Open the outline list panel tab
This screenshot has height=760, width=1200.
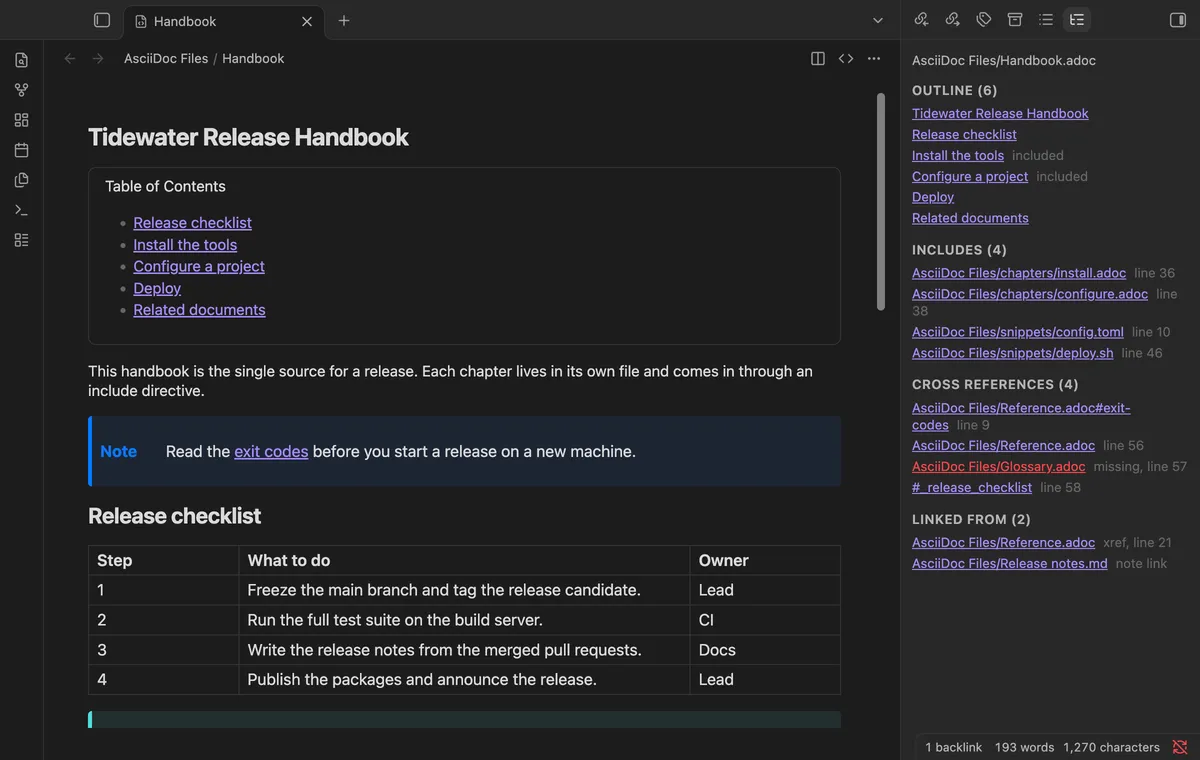[1046, 20]
